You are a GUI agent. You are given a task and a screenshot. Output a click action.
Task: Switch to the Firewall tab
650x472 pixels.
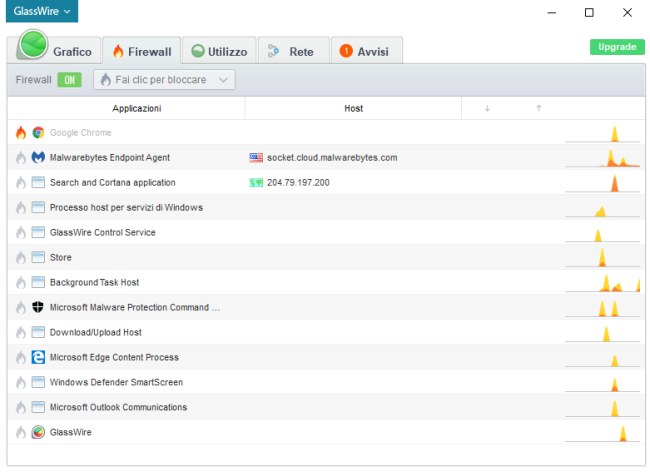pyautogui.click(x=141, y=51)
